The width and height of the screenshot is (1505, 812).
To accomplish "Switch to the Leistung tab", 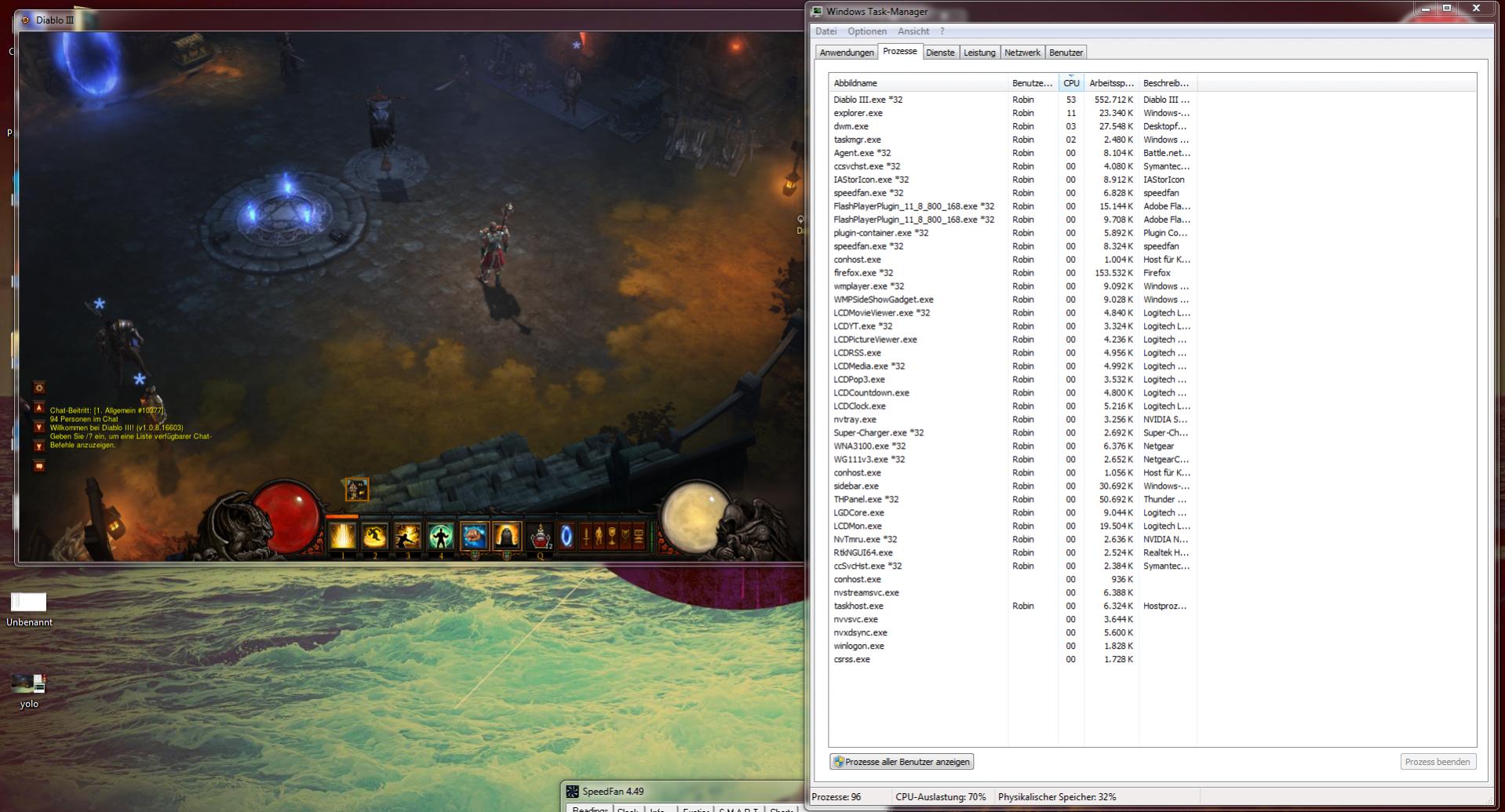I will (979, 53).
